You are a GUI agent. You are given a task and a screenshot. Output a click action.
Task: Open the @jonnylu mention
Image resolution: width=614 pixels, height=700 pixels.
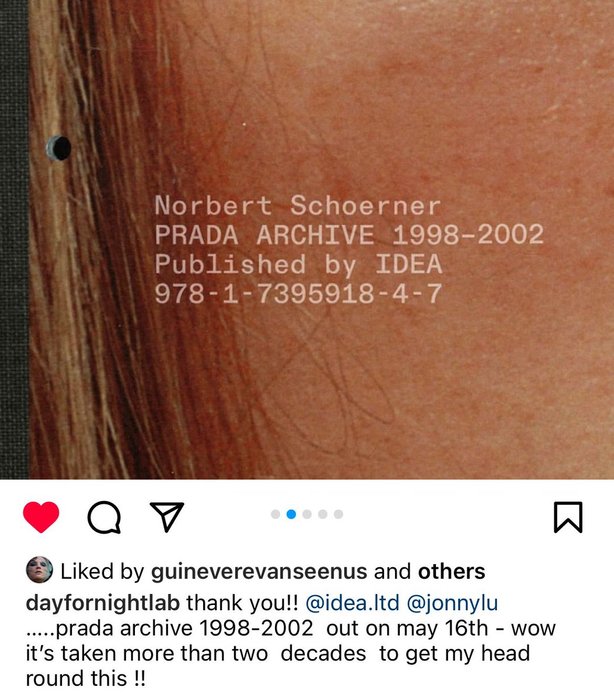coord(452,603)
